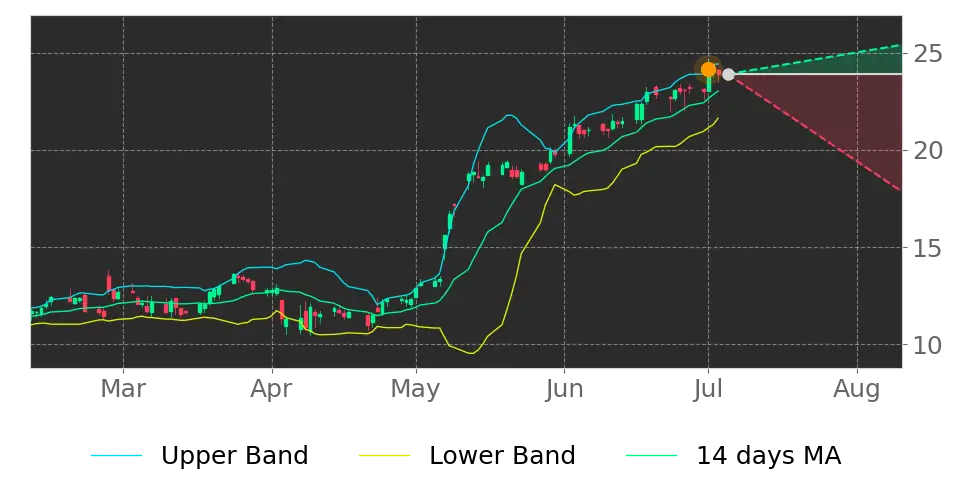Click the green 14 days MA legend line
Viewport: 972px width, 486px height.
pos(652,456)
